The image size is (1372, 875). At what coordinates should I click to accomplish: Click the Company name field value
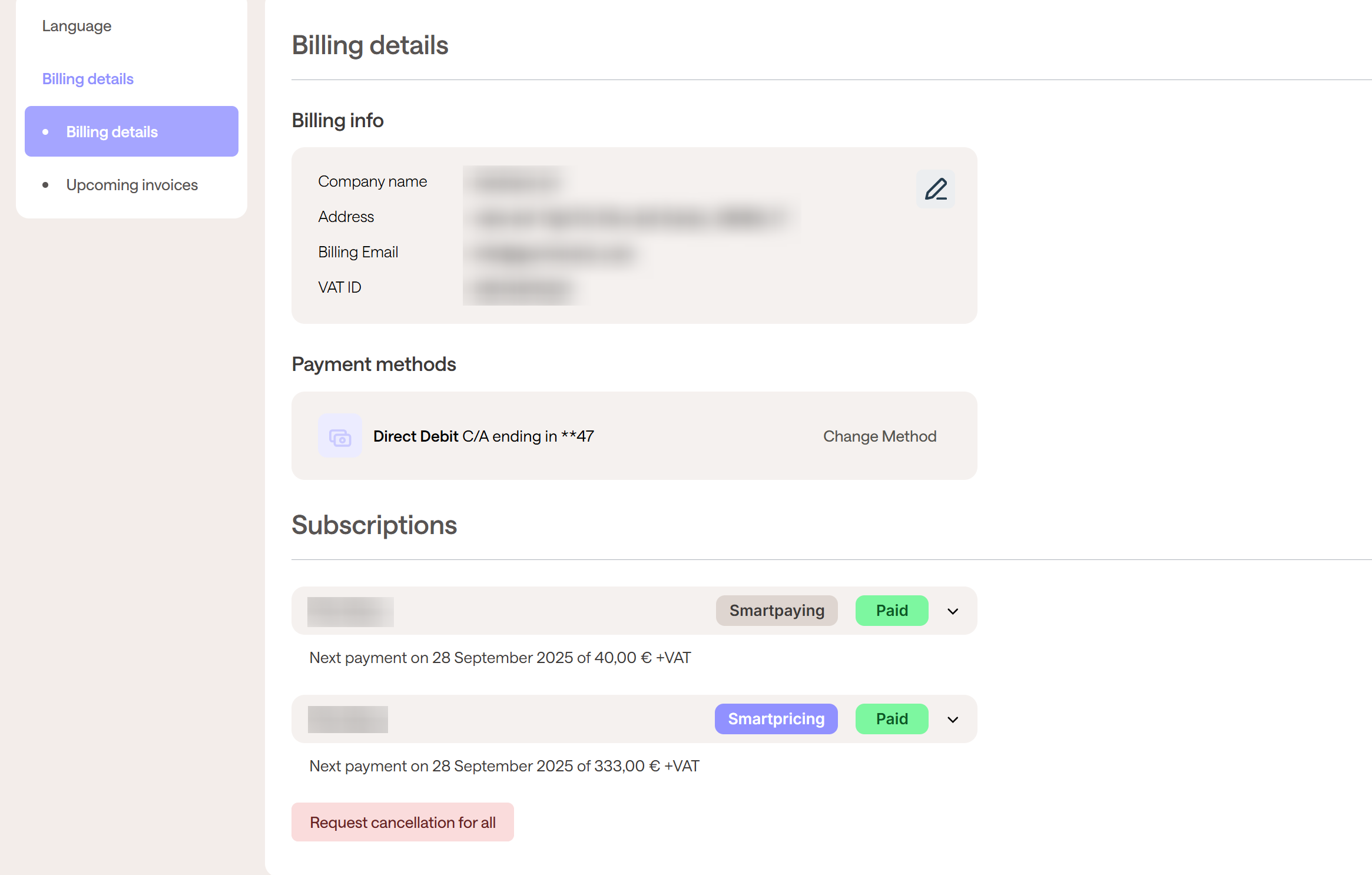(x=516, y=182)
